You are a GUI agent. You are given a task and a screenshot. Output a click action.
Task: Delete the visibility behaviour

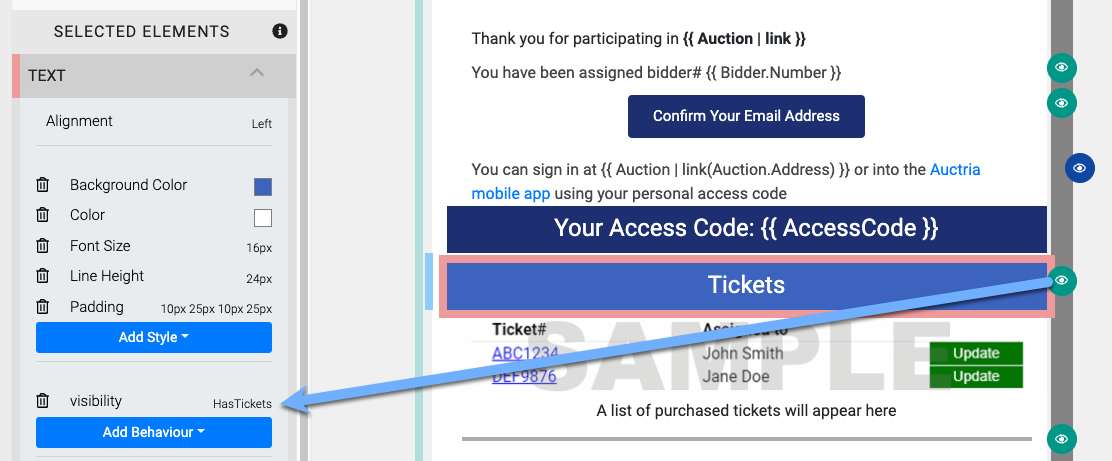point(42,401)
